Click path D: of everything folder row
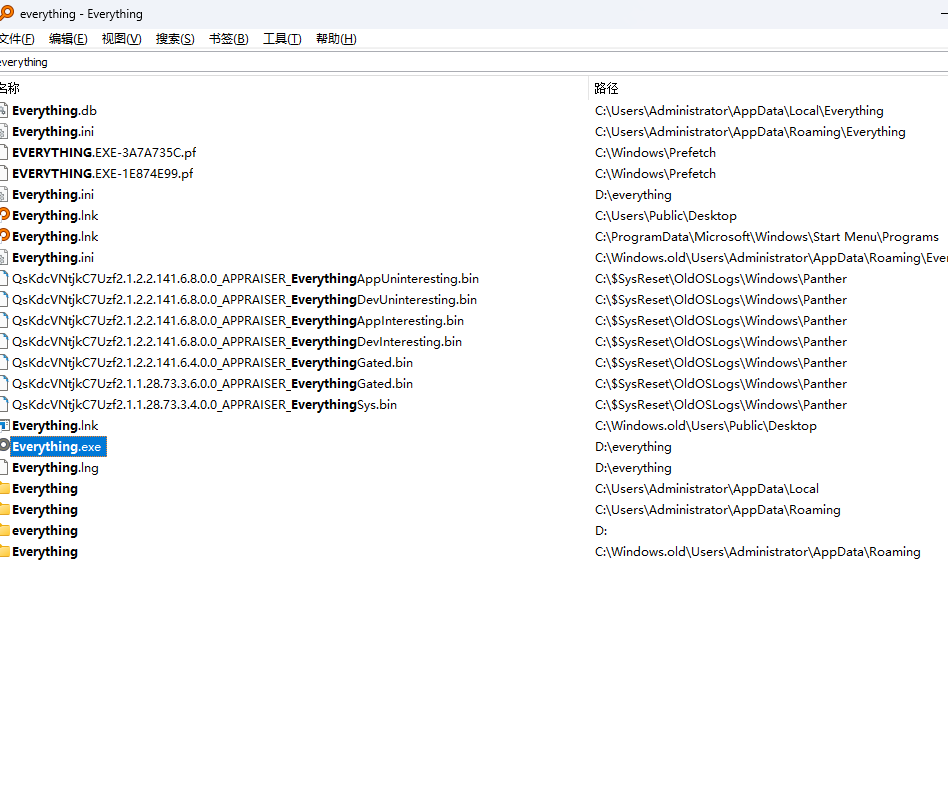 [x=601, y=531]
